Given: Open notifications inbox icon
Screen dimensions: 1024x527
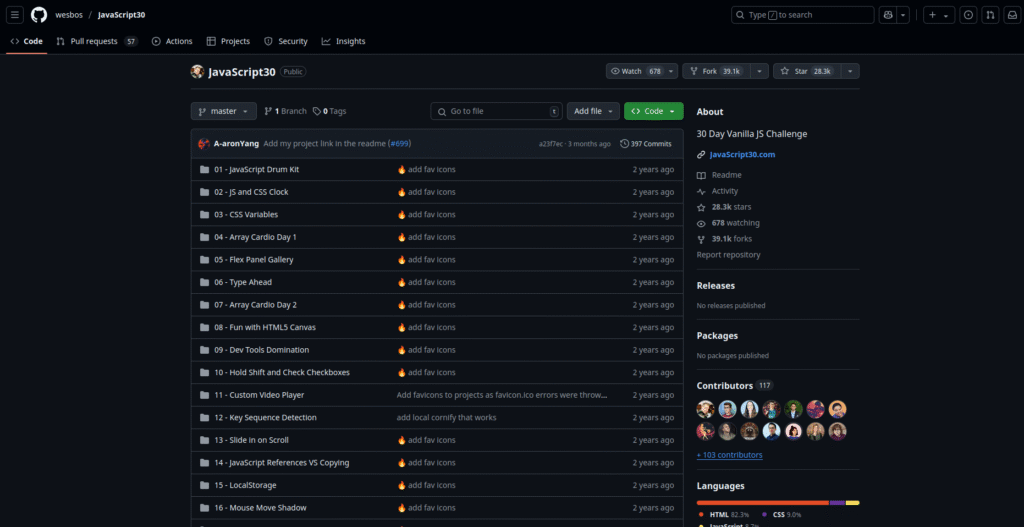Looking at the screenshot, I should (x=1011, y=15).
